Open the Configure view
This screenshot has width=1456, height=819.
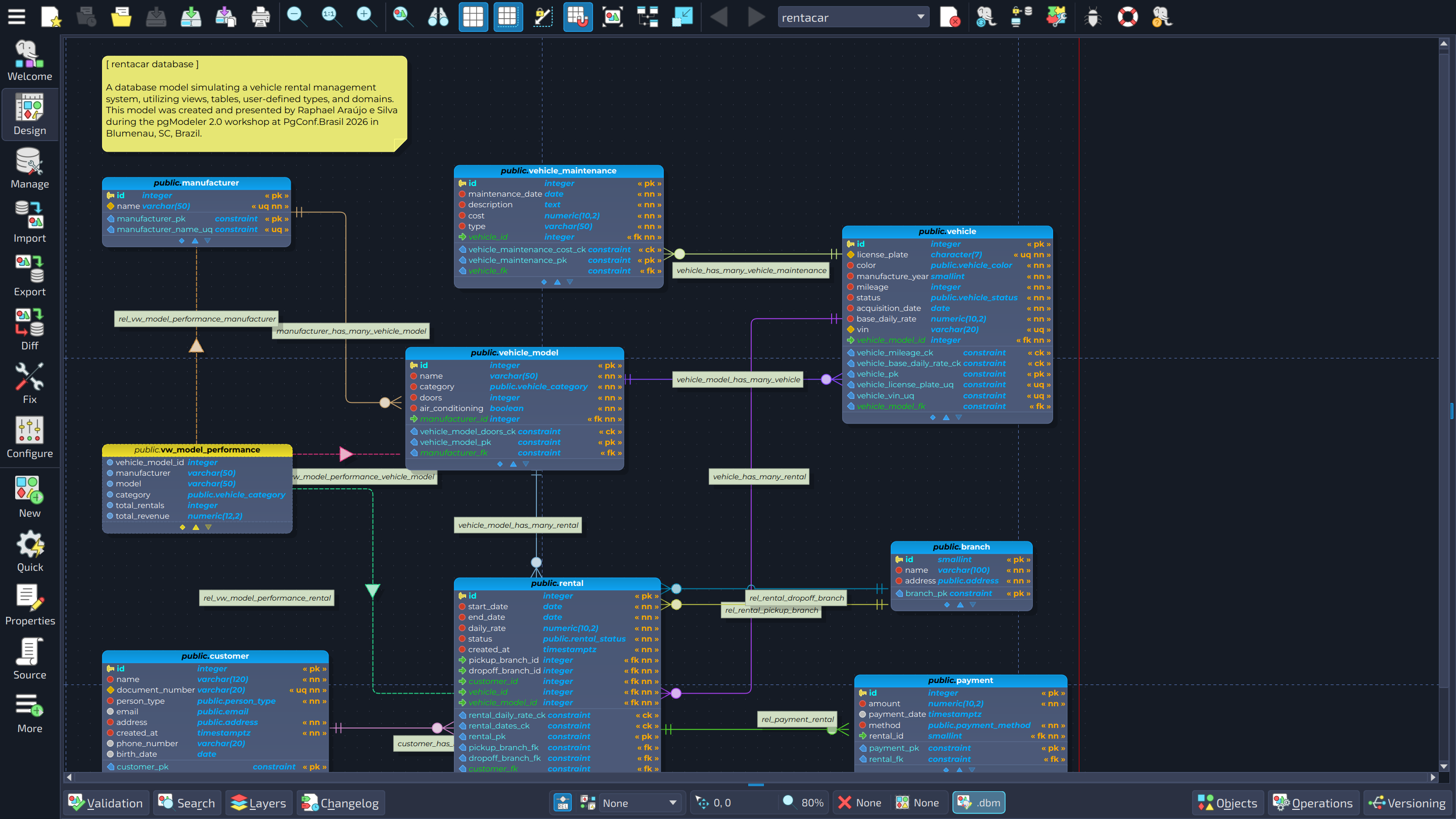29,438
